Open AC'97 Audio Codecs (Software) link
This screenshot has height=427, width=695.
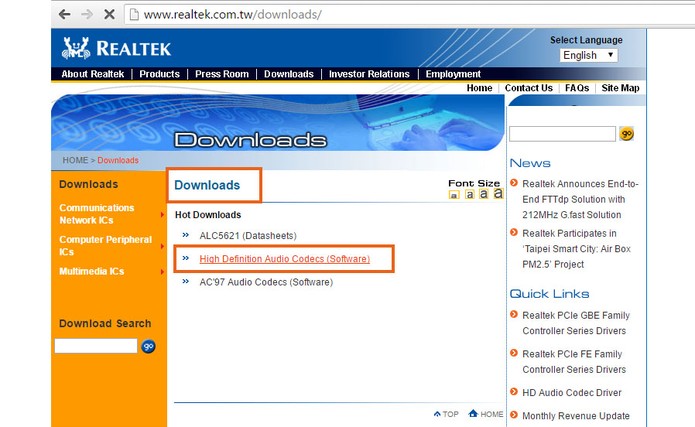266,282
